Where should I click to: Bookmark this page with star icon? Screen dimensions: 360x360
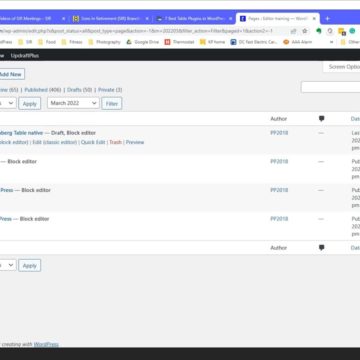(x=304, y=31)
